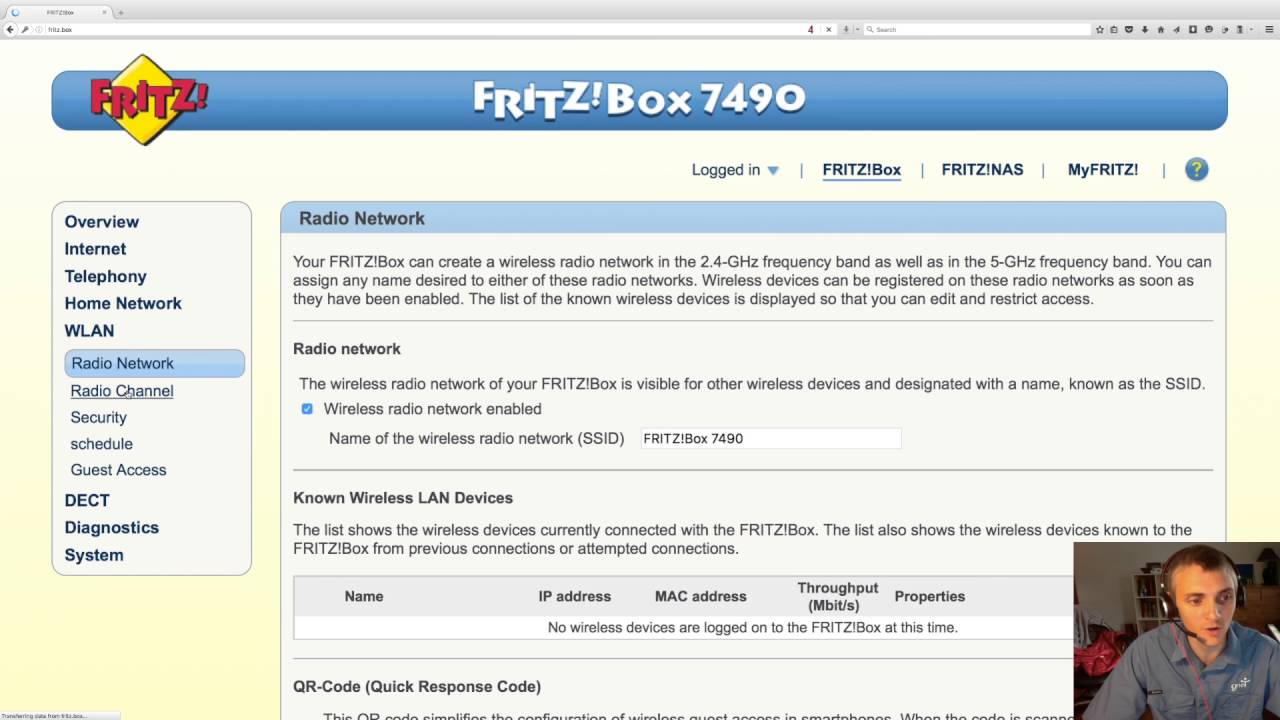Screen dimensions: 1280x720
Task: Click the Properties column header
Action: tap(930, 596)
